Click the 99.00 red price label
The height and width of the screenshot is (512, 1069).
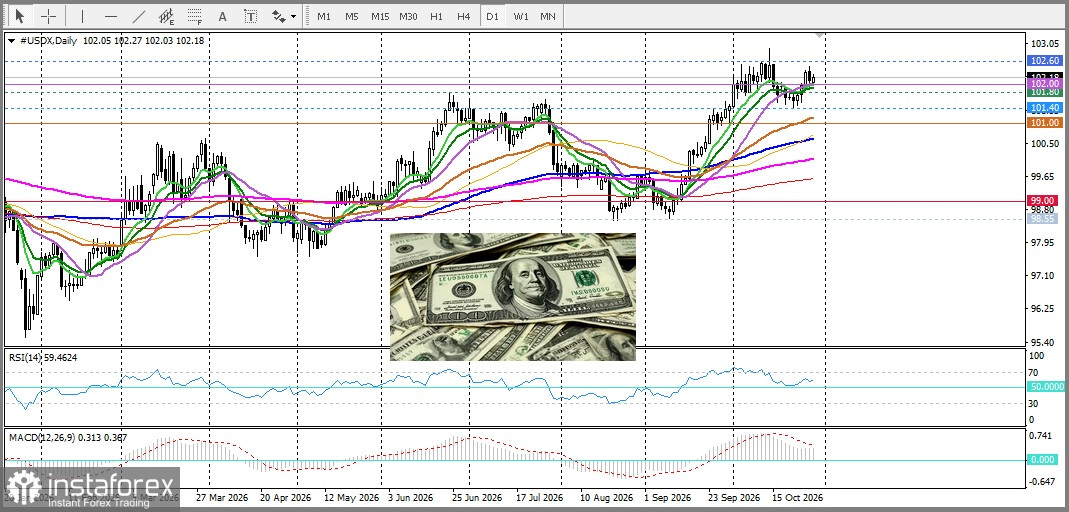tap(1044, 201)
